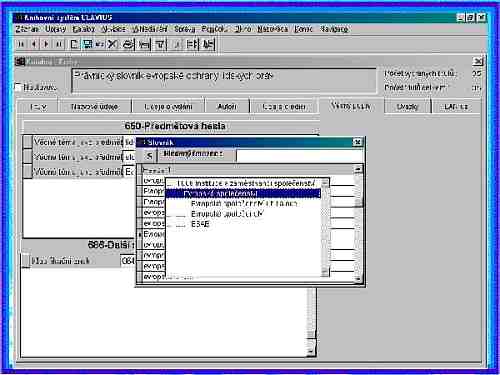500x375 pixels.
Task: Go to first record using toolbar arrow
Action: pyautogui.click(x=21, y=44)
